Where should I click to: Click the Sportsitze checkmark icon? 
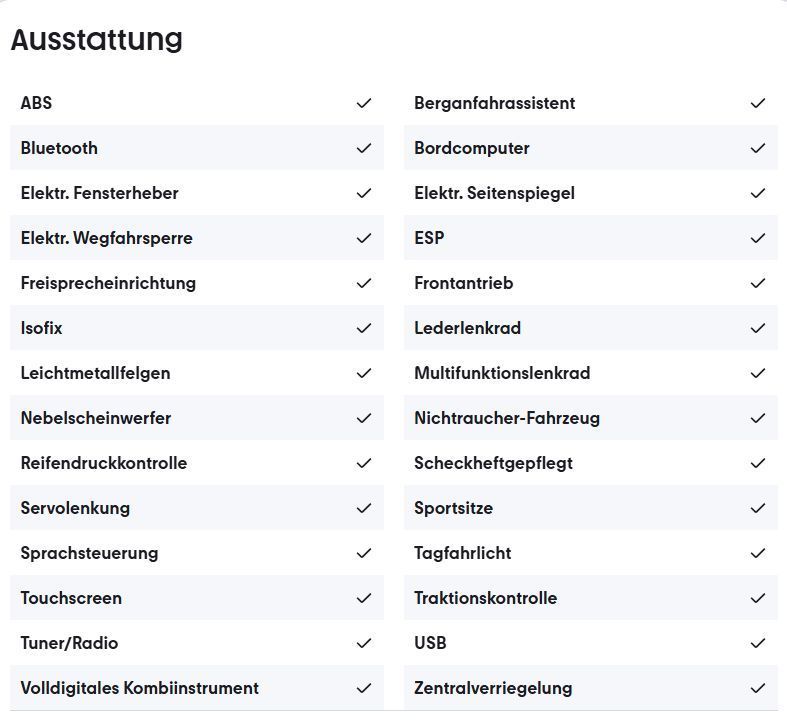coord(758,508)
